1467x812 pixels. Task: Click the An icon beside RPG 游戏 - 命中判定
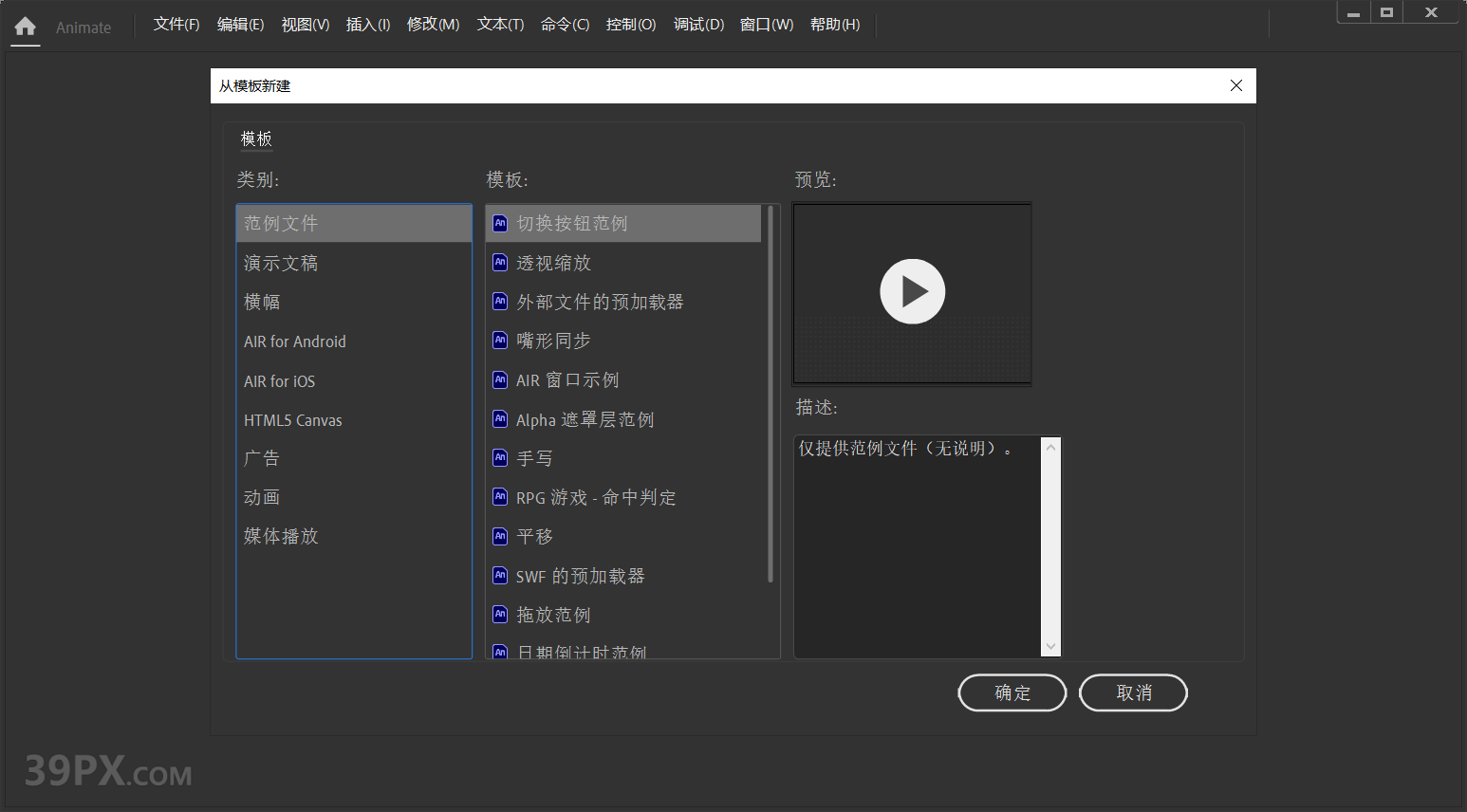click(x=500, y=496)
